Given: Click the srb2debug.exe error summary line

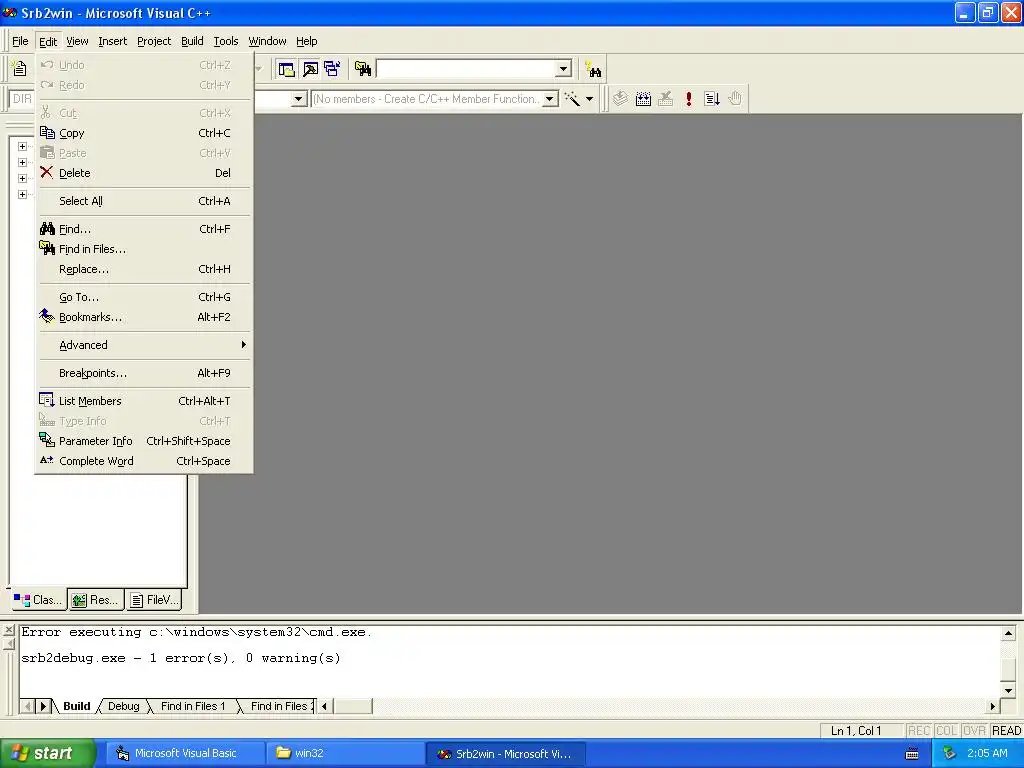Looking at the screenshot, I should [181, 658].
